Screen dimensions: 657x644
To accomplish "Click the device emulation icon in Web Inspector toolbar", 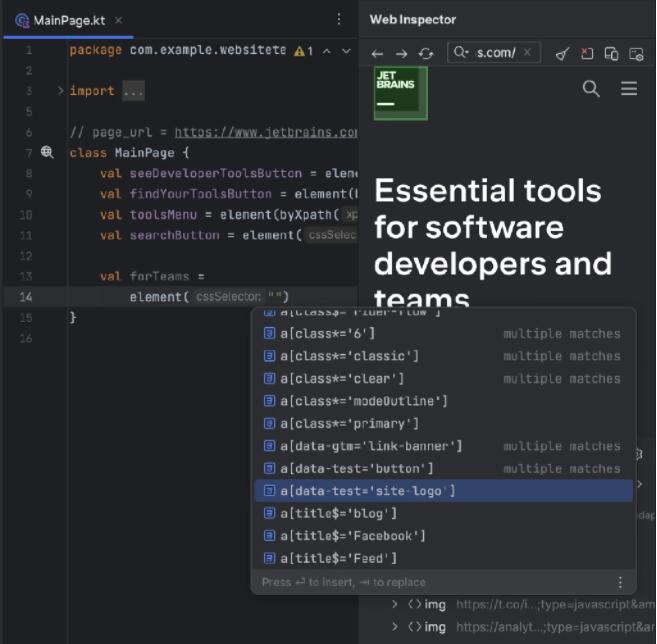I will point(612,53).
